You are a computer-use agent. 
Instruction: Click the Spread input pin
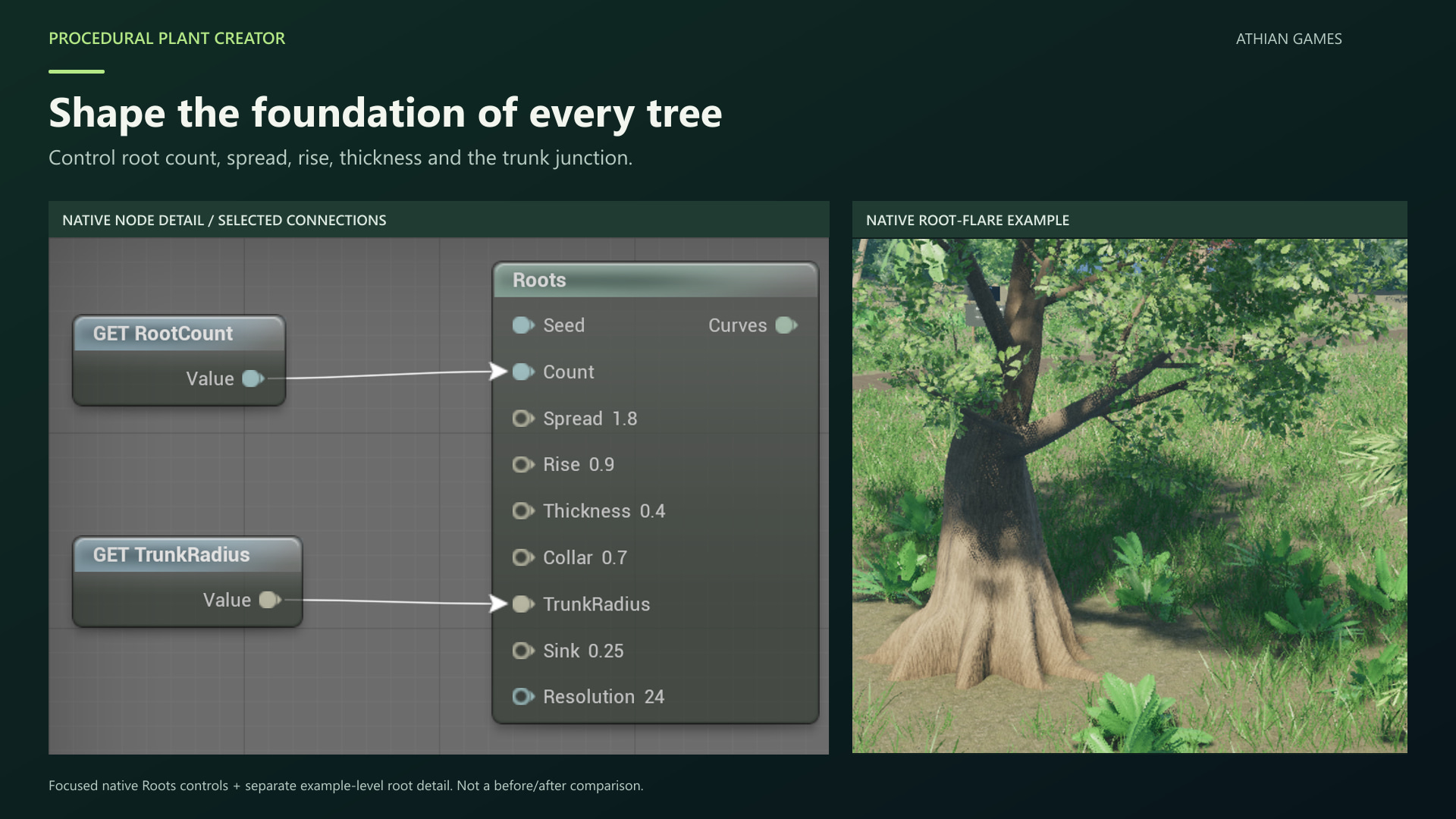pyautogui.click(x=523, y=419)
